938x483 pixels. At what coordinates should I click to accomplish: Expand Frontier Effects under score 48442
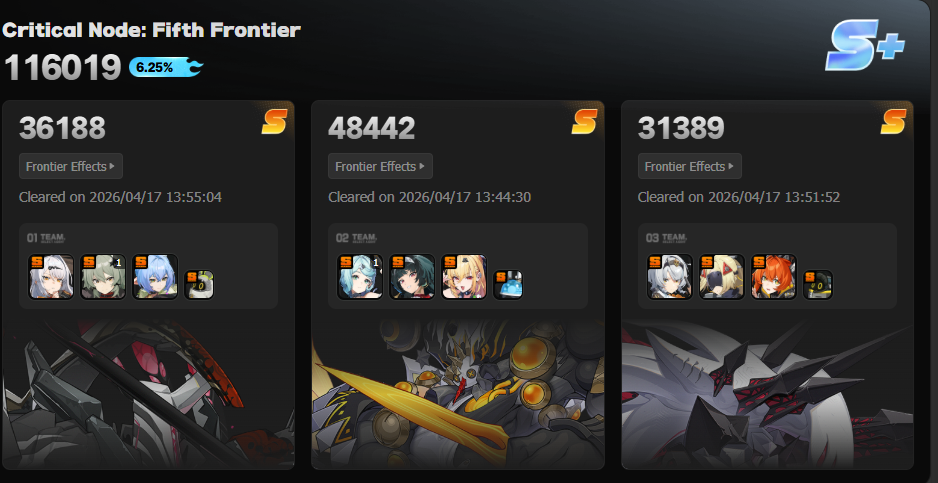[x=380, y=166]
